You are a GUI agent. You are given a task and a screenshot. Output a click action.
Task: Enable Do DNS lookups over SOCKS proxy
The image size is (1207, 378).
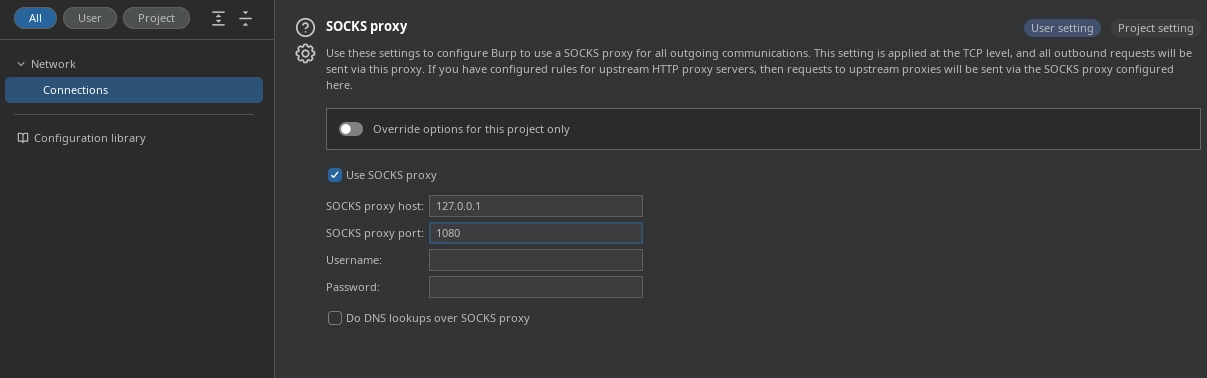(335, 318)
